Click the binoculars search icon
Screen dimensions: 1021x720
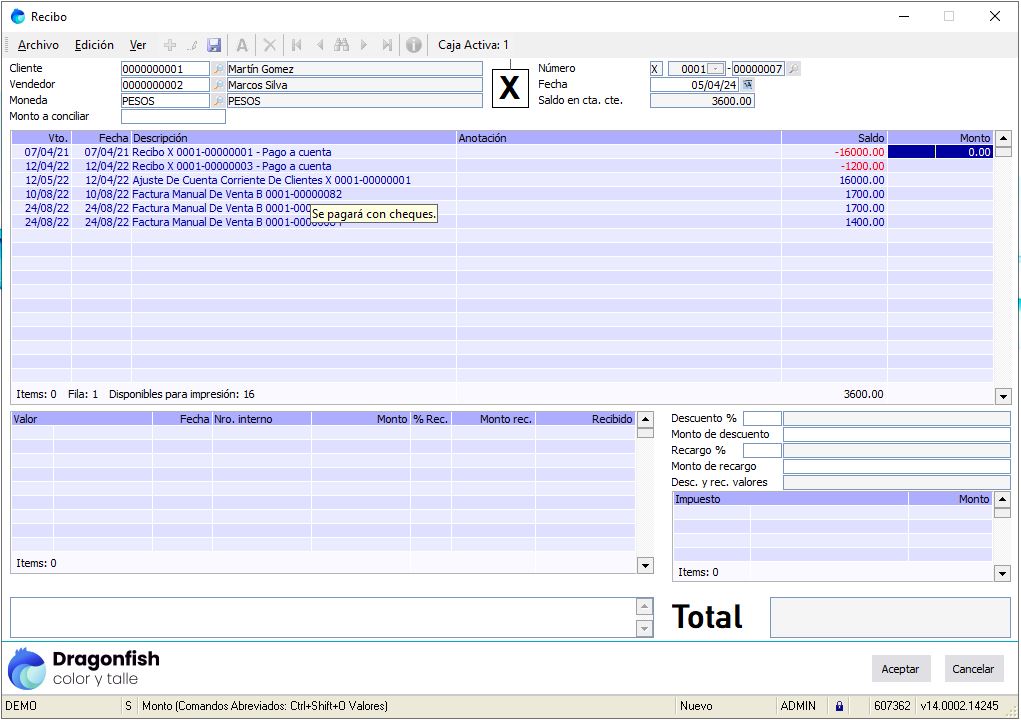[341, 45]
